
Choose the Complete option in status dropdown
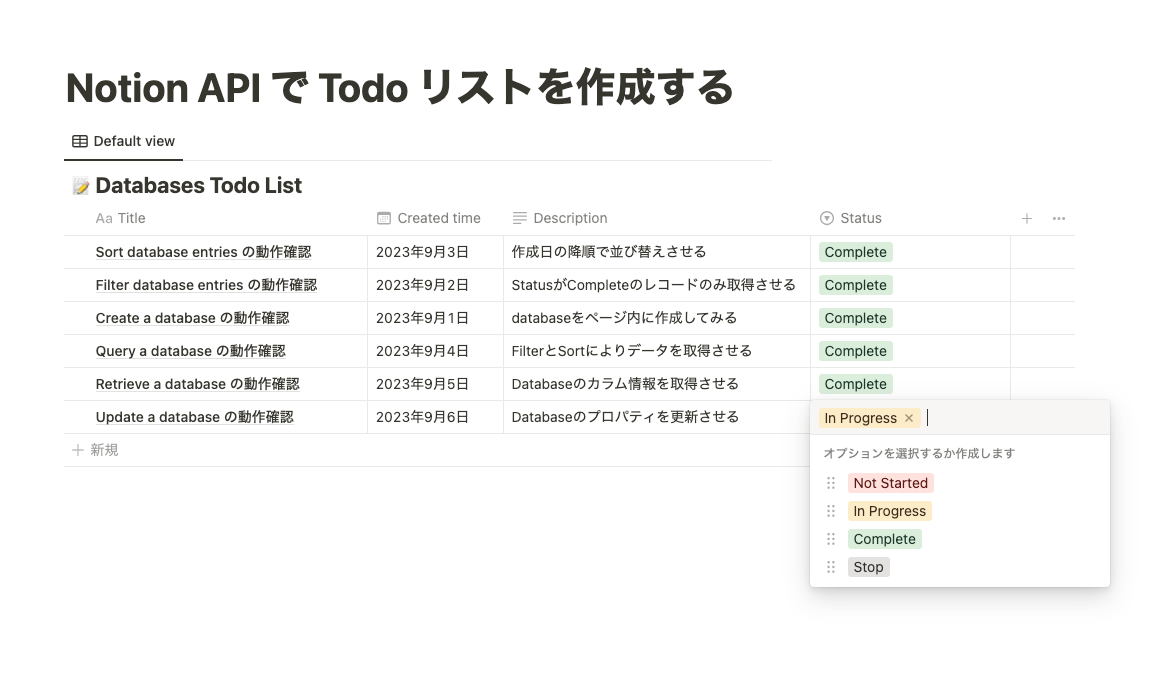click(884, 539)
